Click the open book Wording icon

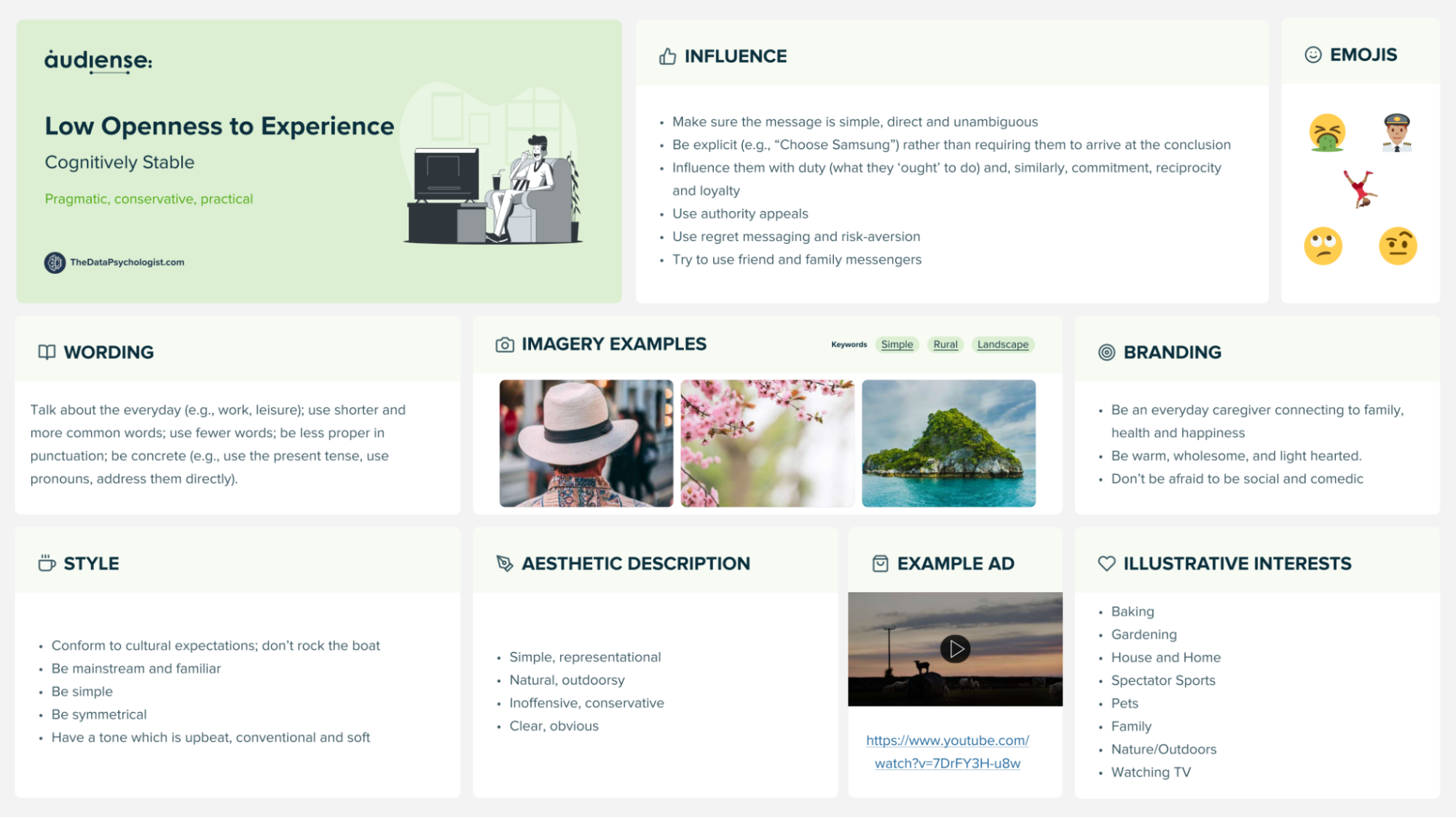pos(47,352)
